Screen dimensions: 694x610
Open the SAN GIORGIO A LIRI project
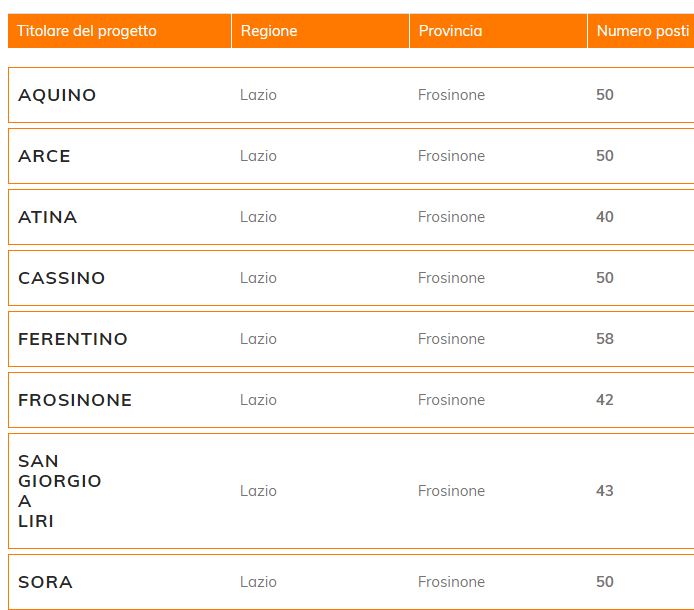coord(59,491)
